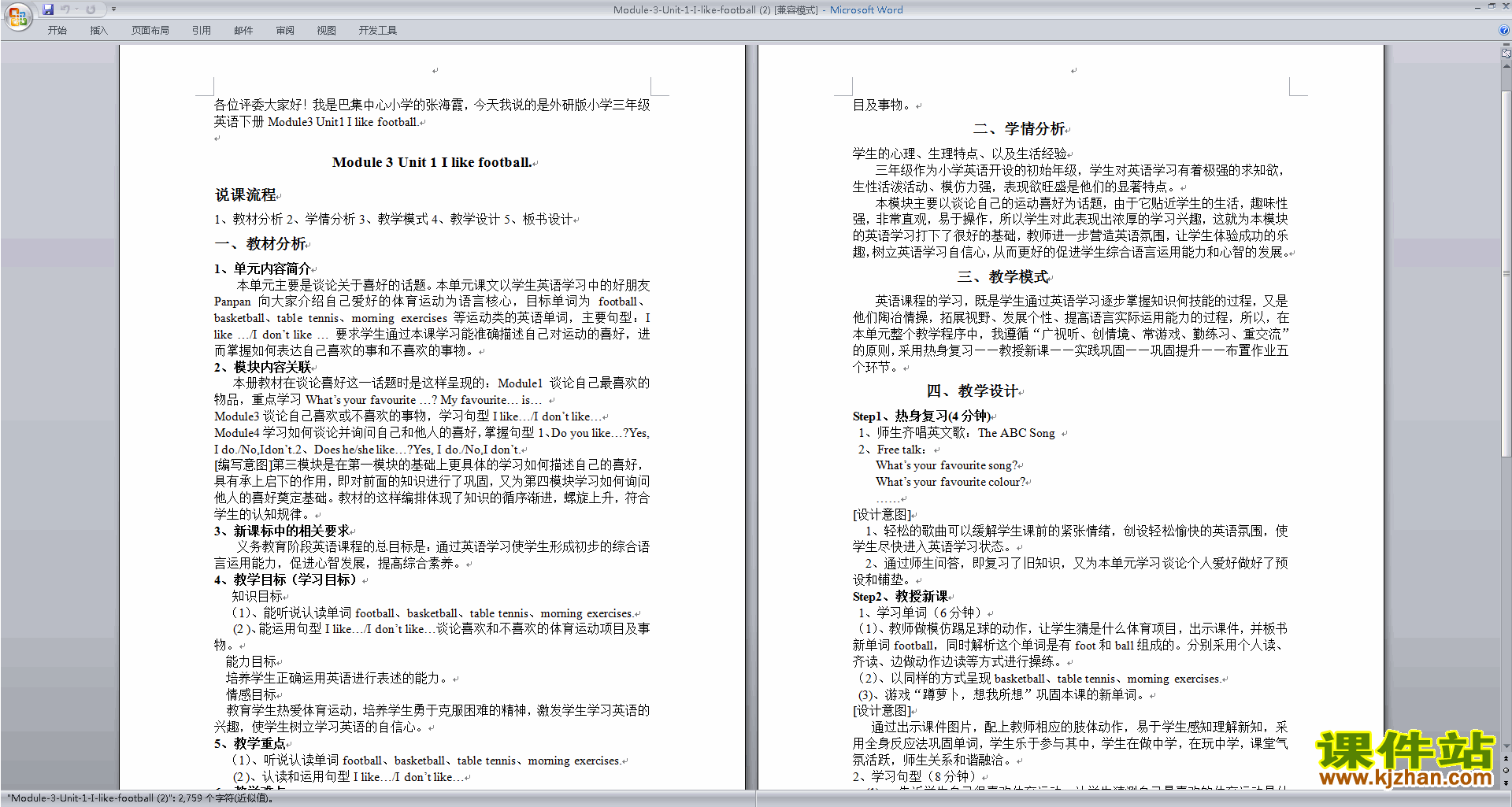The width and height of the screenshot is (1512, 807).
Task: Click the line 'Step1、热身复习(4 分钟)'
Action: pyautogui.click(x=921, y=416)
